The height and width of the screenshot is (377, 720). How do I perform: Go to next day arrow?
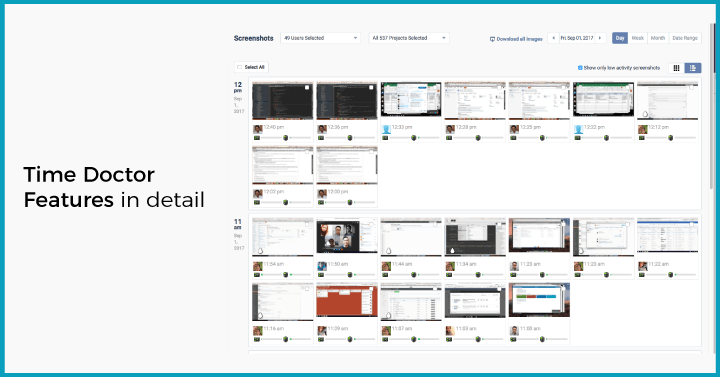tap(600, 38)
